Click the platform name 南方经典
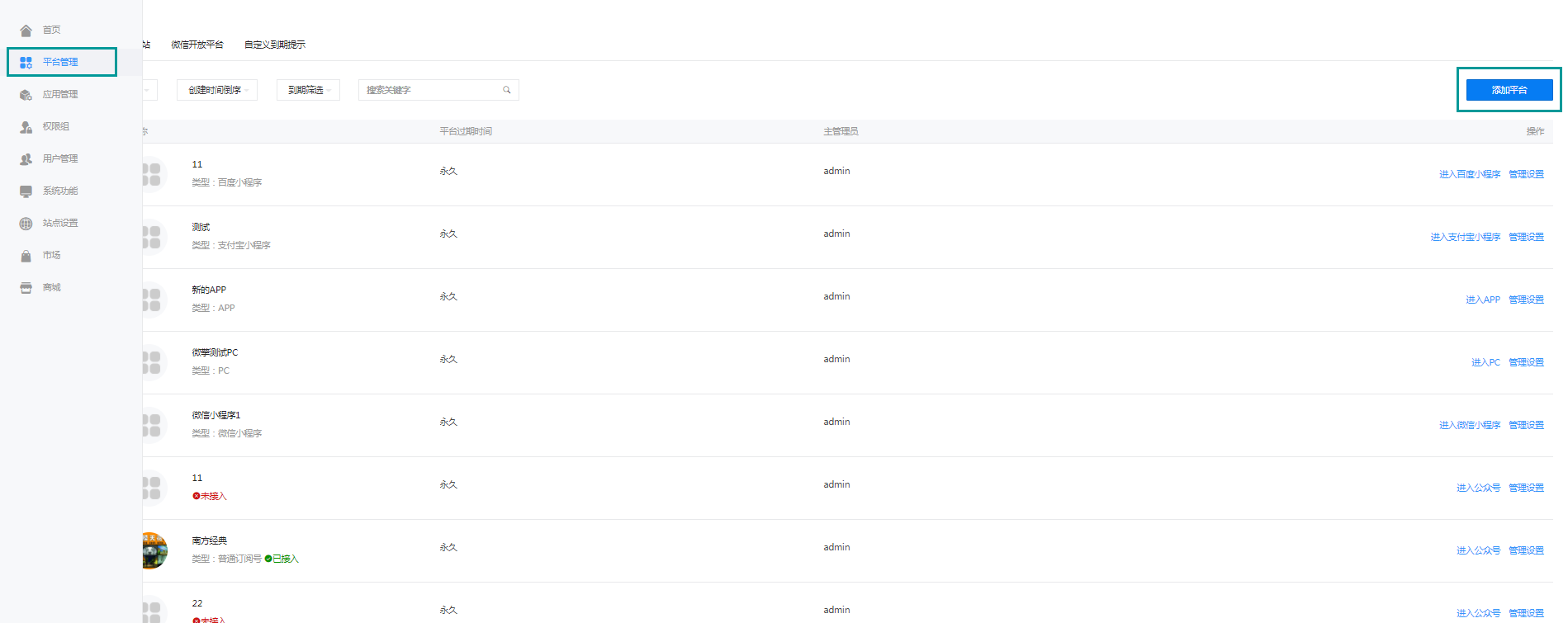This screenshot has width=1568, height=623. click(x=209, y=540)
